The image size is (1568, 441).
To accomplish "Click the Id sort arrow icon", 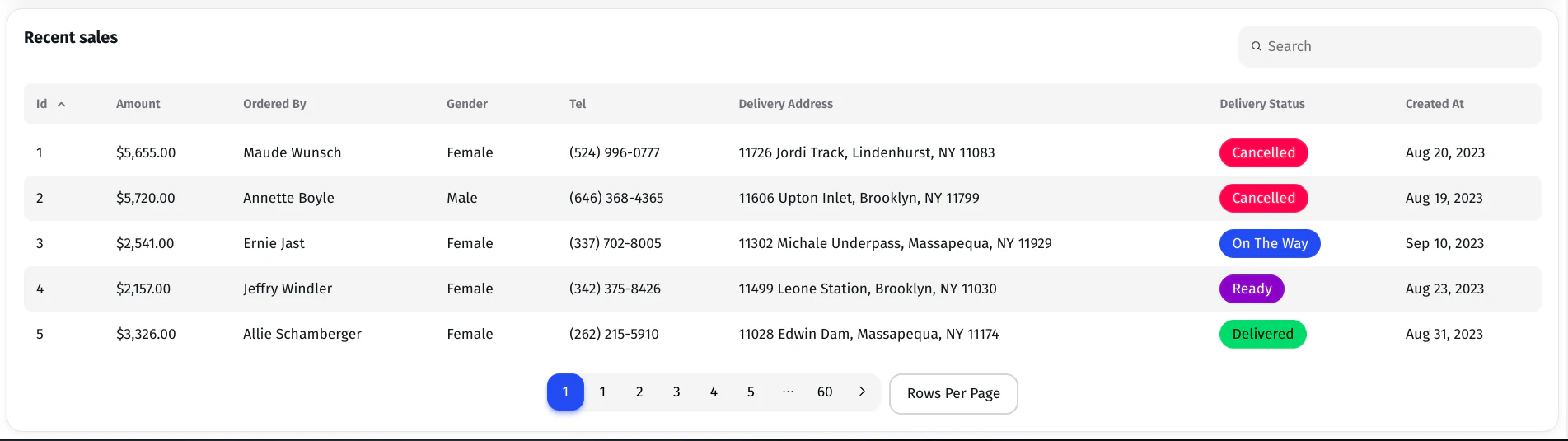I will 62,105.
